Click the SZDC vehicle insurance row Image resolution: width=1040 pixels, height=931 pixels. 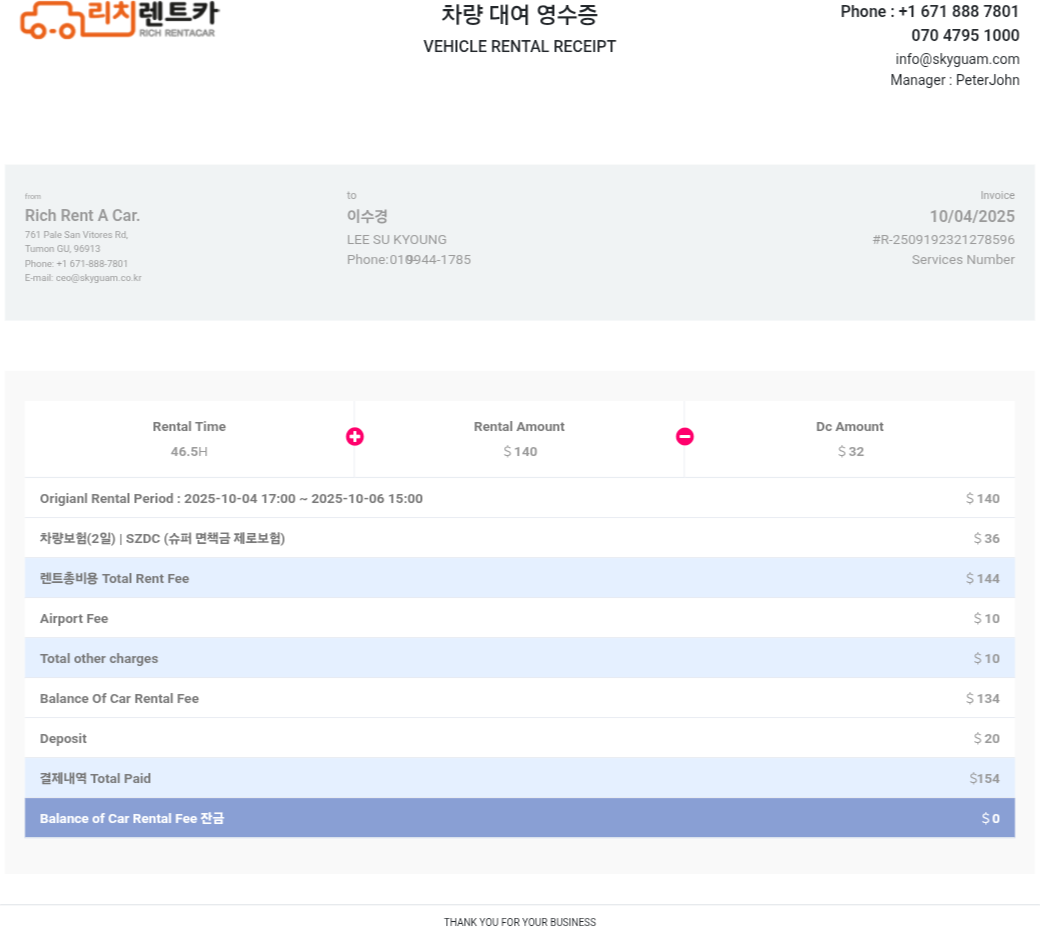(519, 538)
